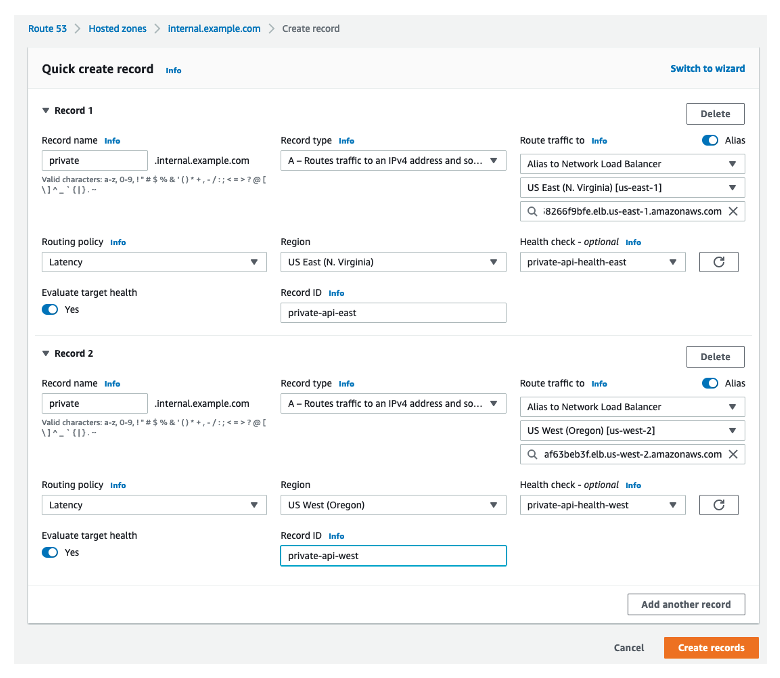Click the search icon in Record 2 load balancer field
780x678 pixels.
(533, 455)
